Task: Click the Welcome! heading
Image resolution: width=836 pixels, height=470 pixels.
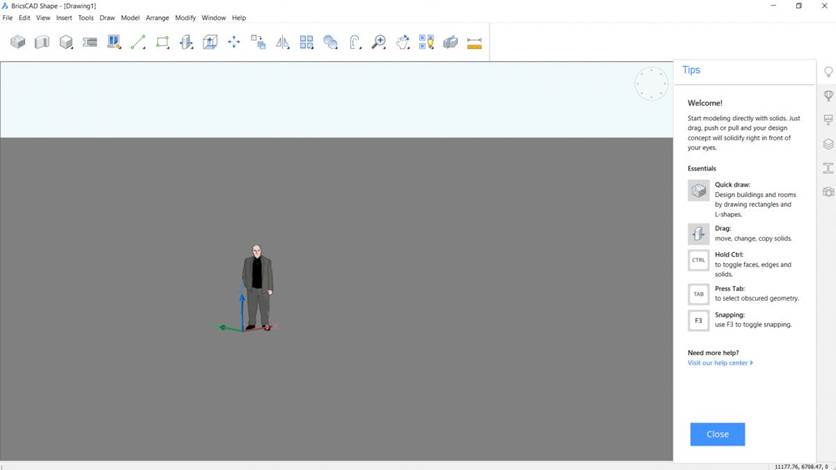Action: [x=705, y=103]
